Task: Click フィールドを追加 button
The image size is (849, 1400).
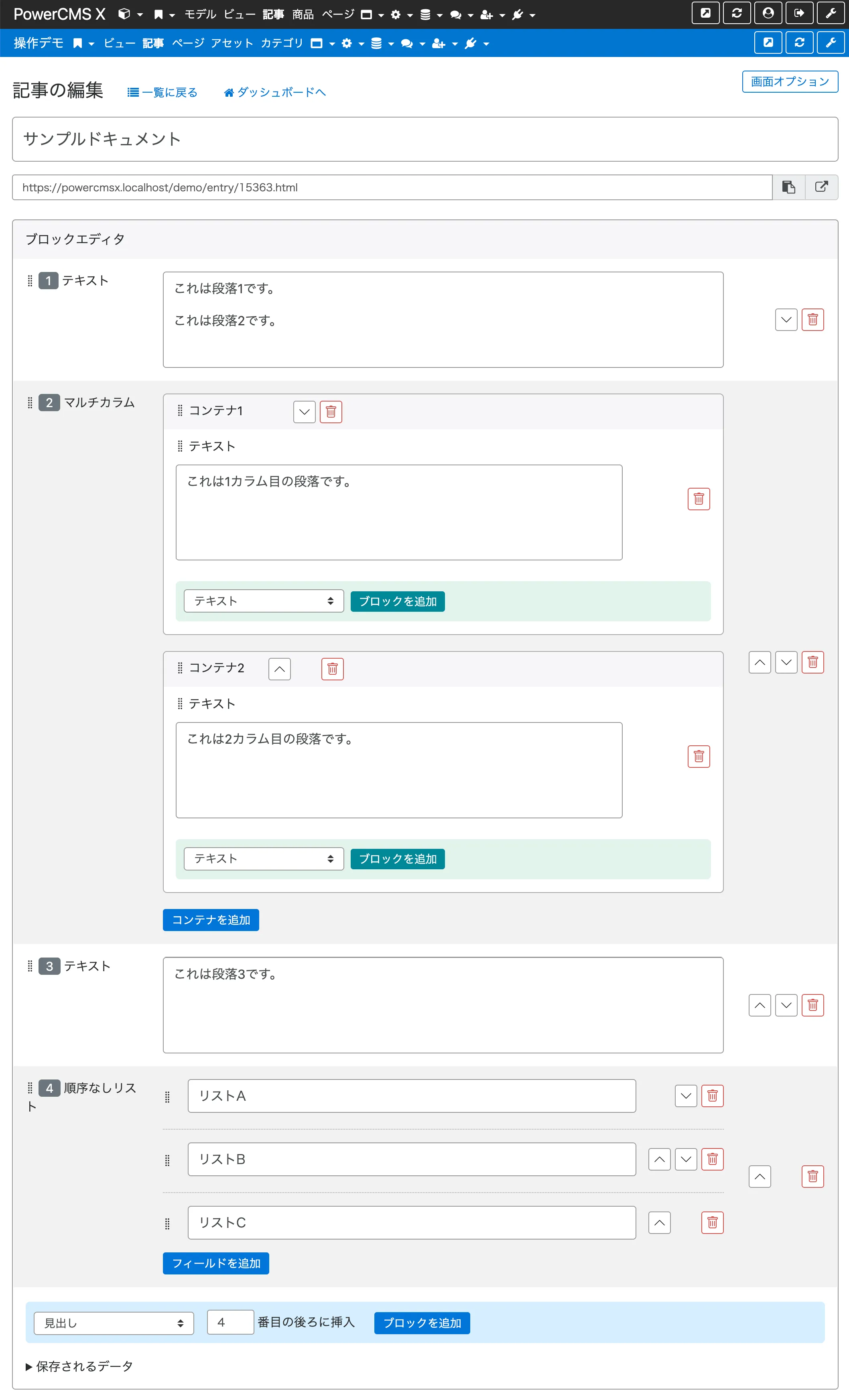Action: (216, 1264)
